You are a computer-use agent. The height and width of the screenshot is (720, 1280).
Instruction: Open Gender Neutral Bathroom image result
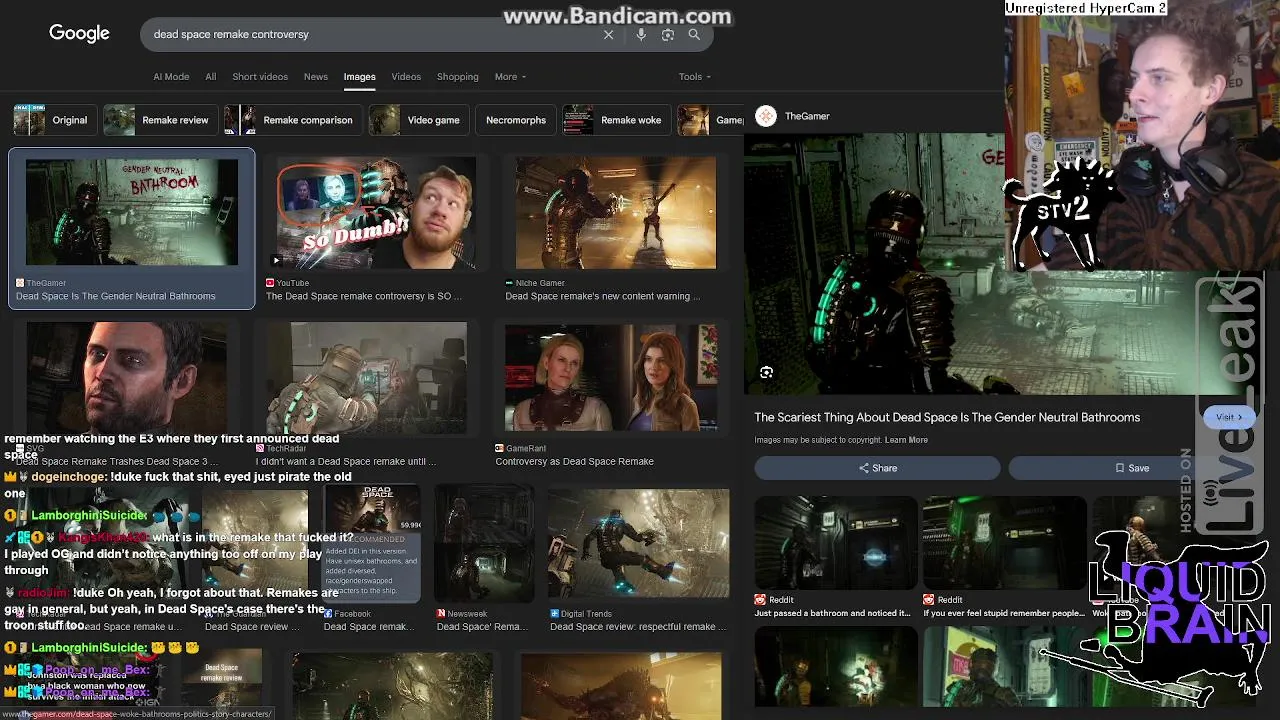[x=132, y=213]
